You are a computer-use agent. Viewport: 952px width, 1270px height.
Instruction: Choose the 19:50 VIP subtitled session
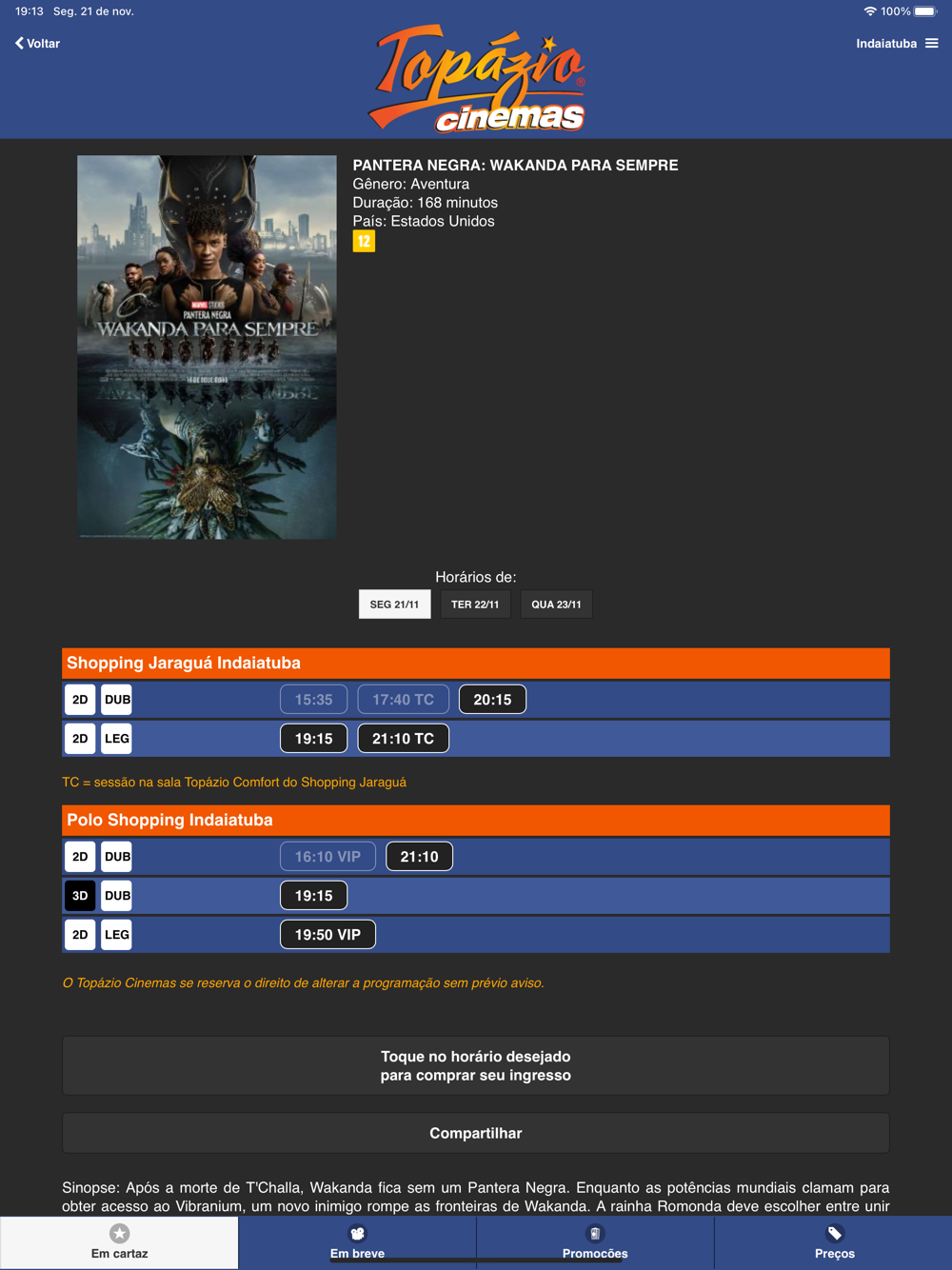click(327, 935)
